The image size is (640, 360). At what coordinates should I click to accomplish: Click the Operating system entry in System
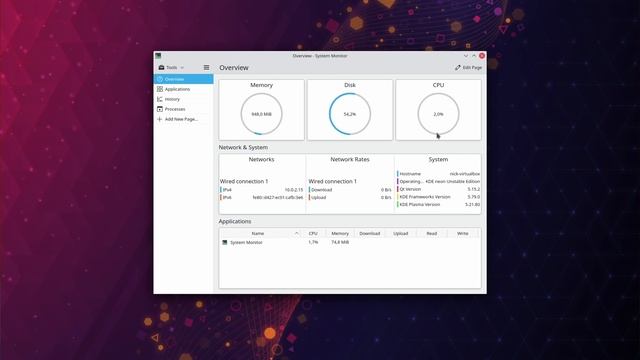pos(439,181)
